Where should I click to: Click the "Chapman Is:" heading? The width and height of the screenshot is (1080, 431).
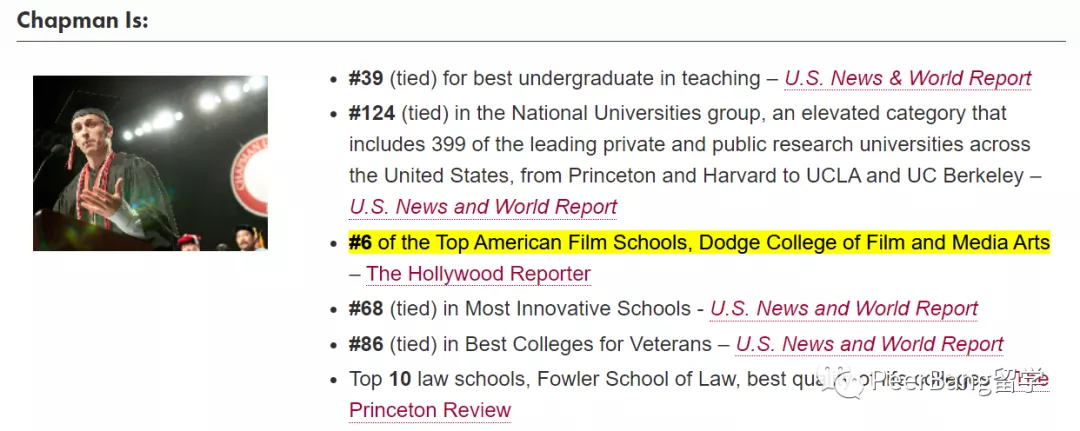pos(83,20)
